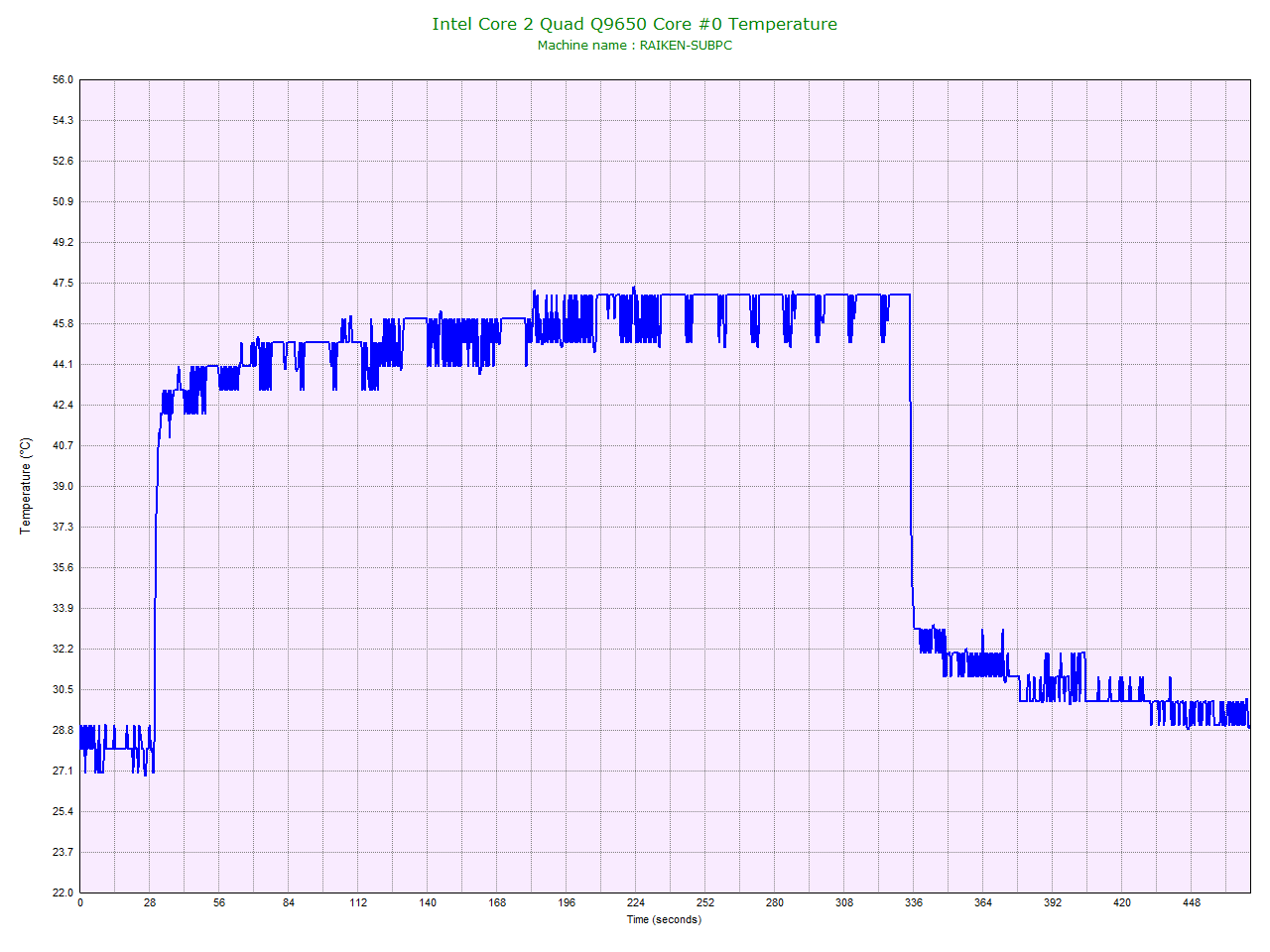Image resolution: width=1270 pixels, height=952 pixels.
Task: Click the chart title 'Intel Core 2 Quad Q9650 Core #0 Temperature'
Action: coord(634,24)
